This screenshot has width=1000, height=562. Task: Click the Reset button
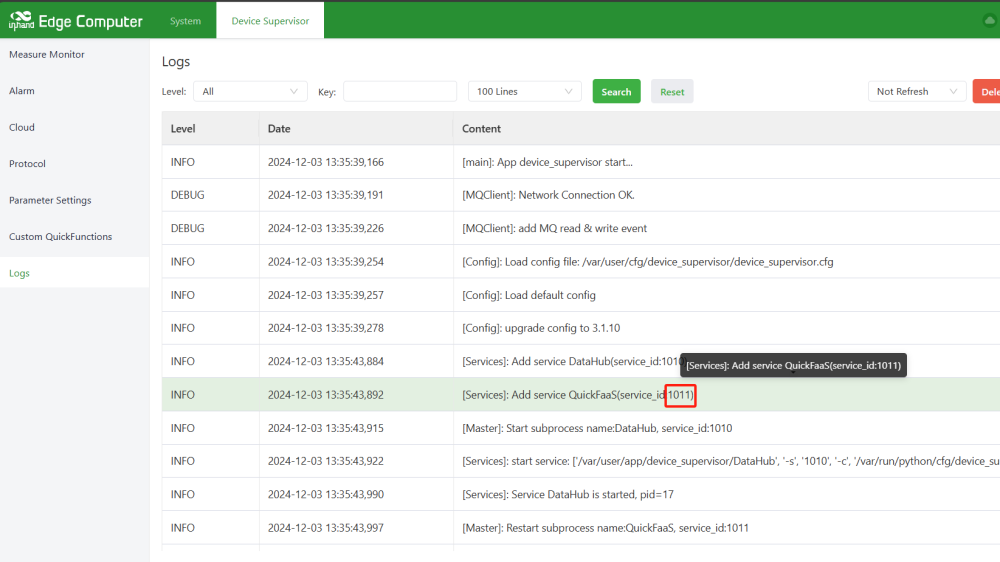coord(672,91)
